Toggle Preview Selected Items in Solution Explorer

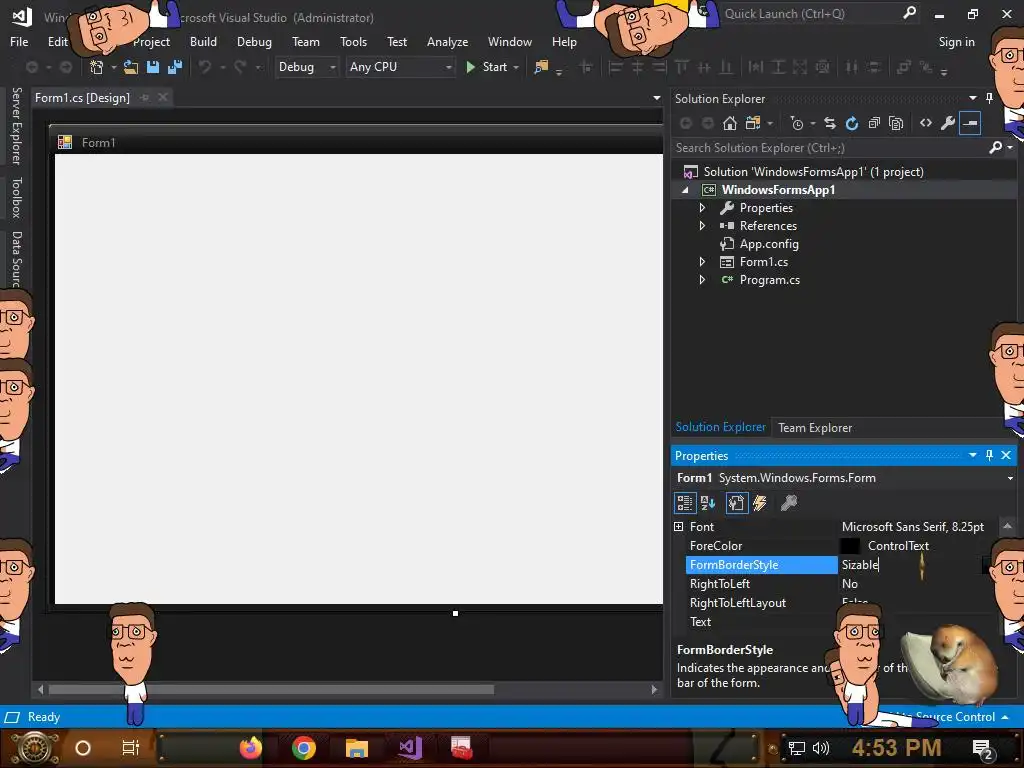coord(970,123)
